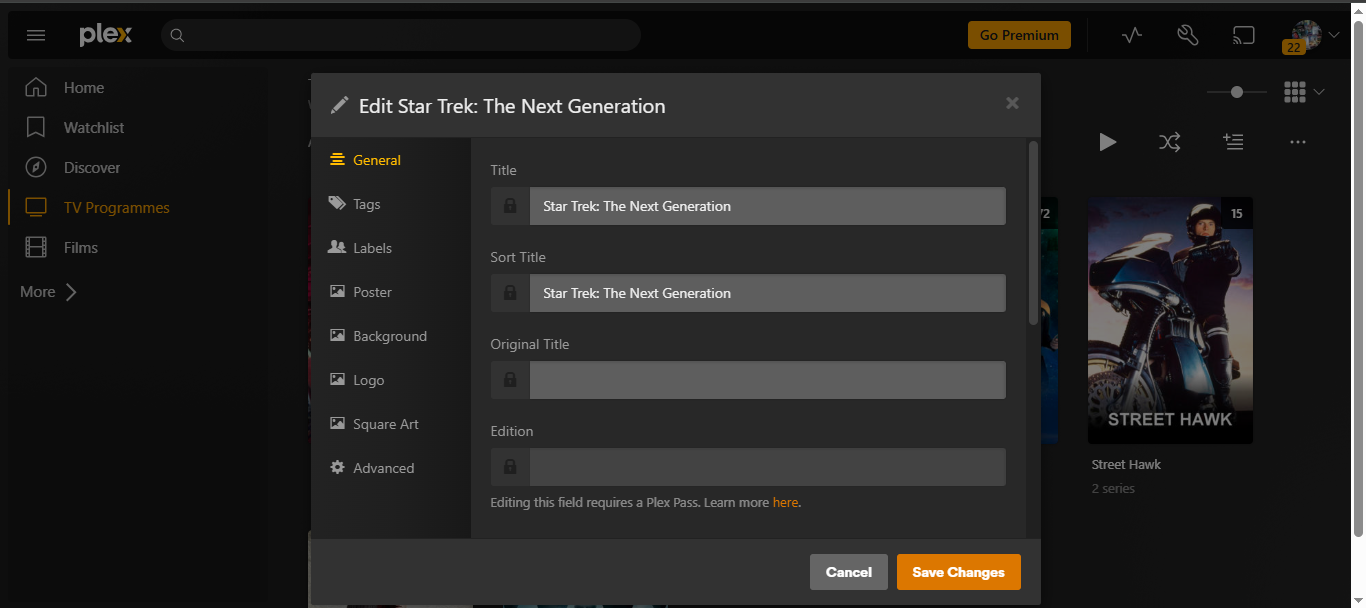The image size is (1366, 608).
Task: Open the Labels tab
Action: [360, 248]
